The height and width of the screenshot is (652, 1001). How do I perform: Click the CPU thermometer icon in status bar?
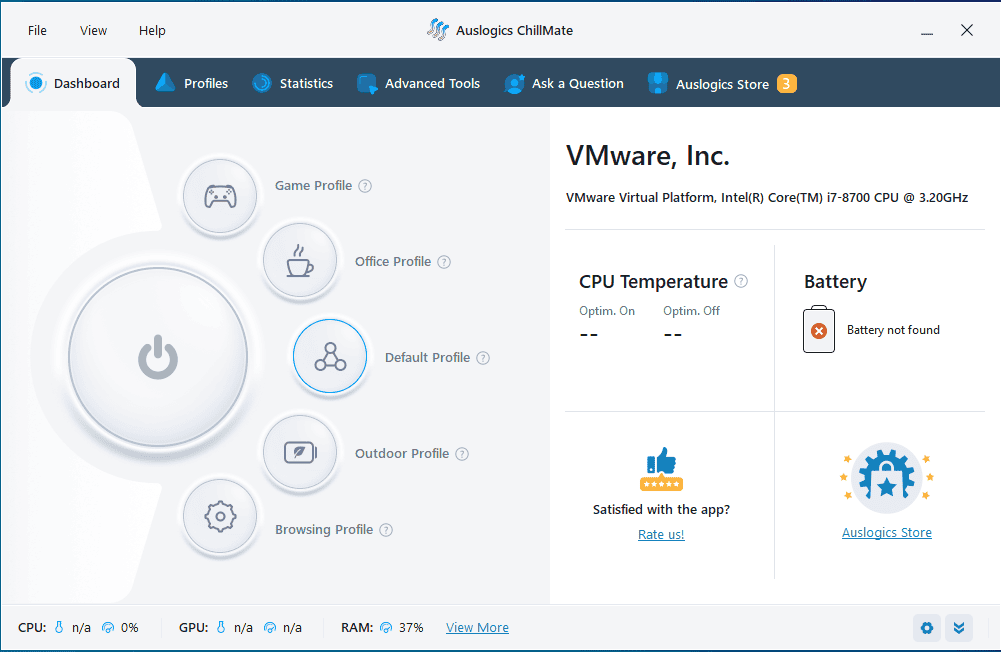[59, 628]
